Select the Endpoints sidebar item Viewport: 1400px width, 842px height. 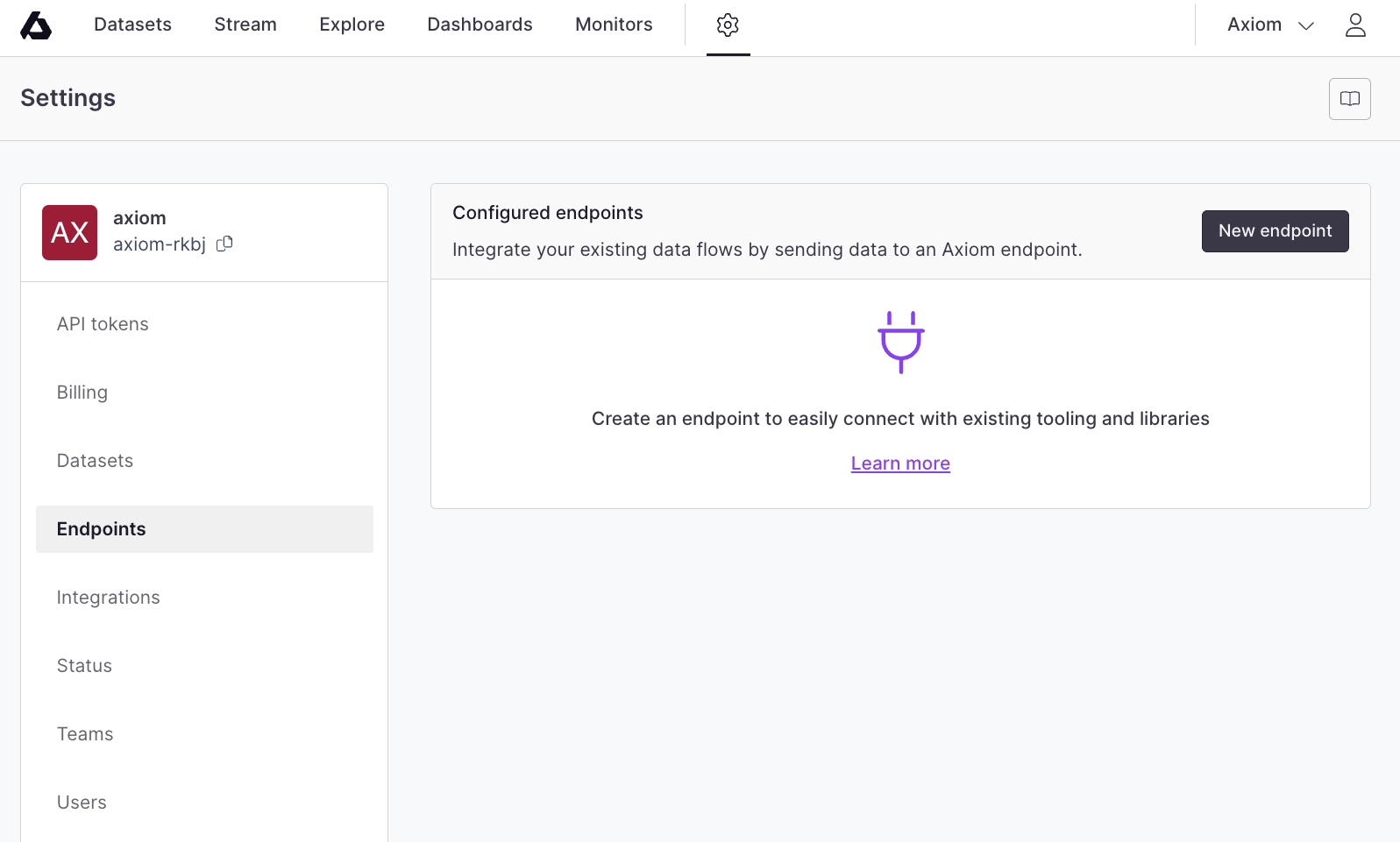pos(204,529)
